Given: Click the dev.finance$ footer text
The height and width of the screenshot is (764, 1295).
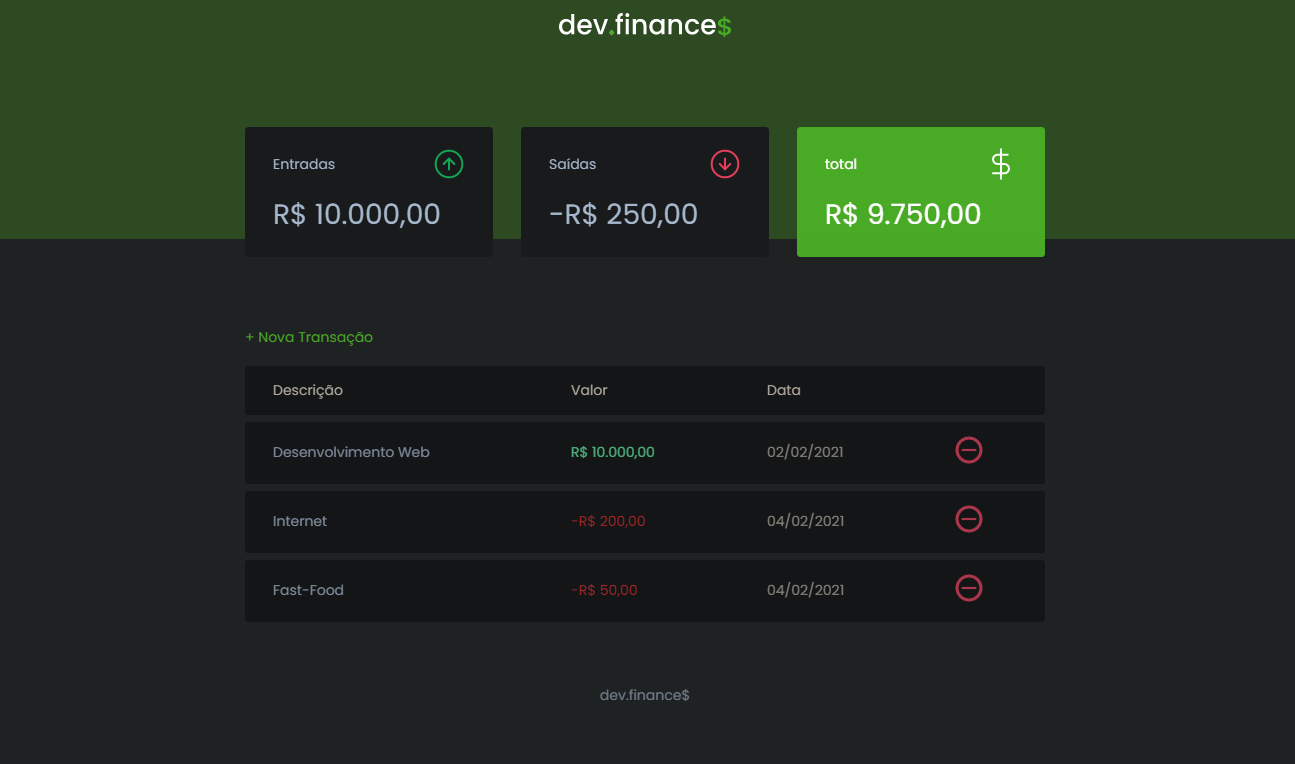Looking at the screenshot, I should pos(645,694).
